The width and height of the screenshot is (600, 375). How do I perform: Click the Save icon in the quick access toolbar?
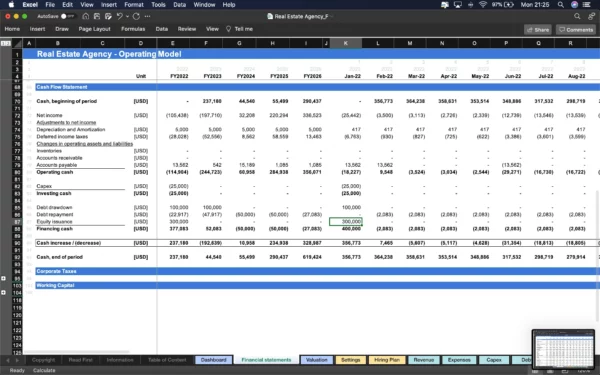[97, 16]
